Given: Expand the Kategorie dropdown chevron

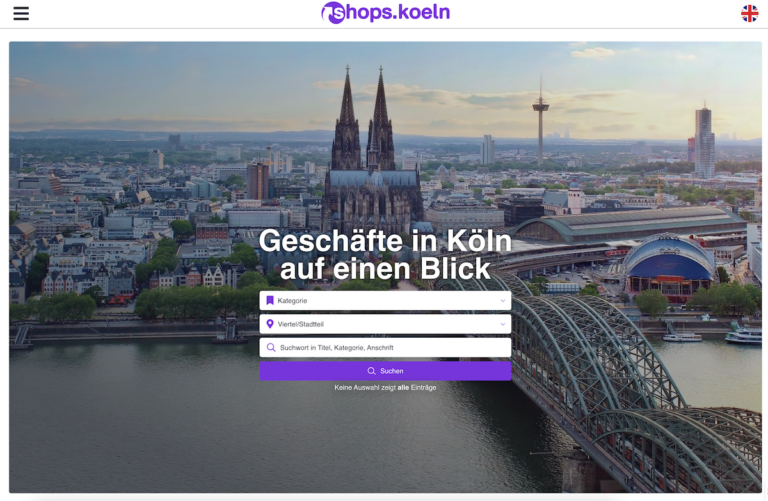Looking at the screenshot, I should [503, 301].
